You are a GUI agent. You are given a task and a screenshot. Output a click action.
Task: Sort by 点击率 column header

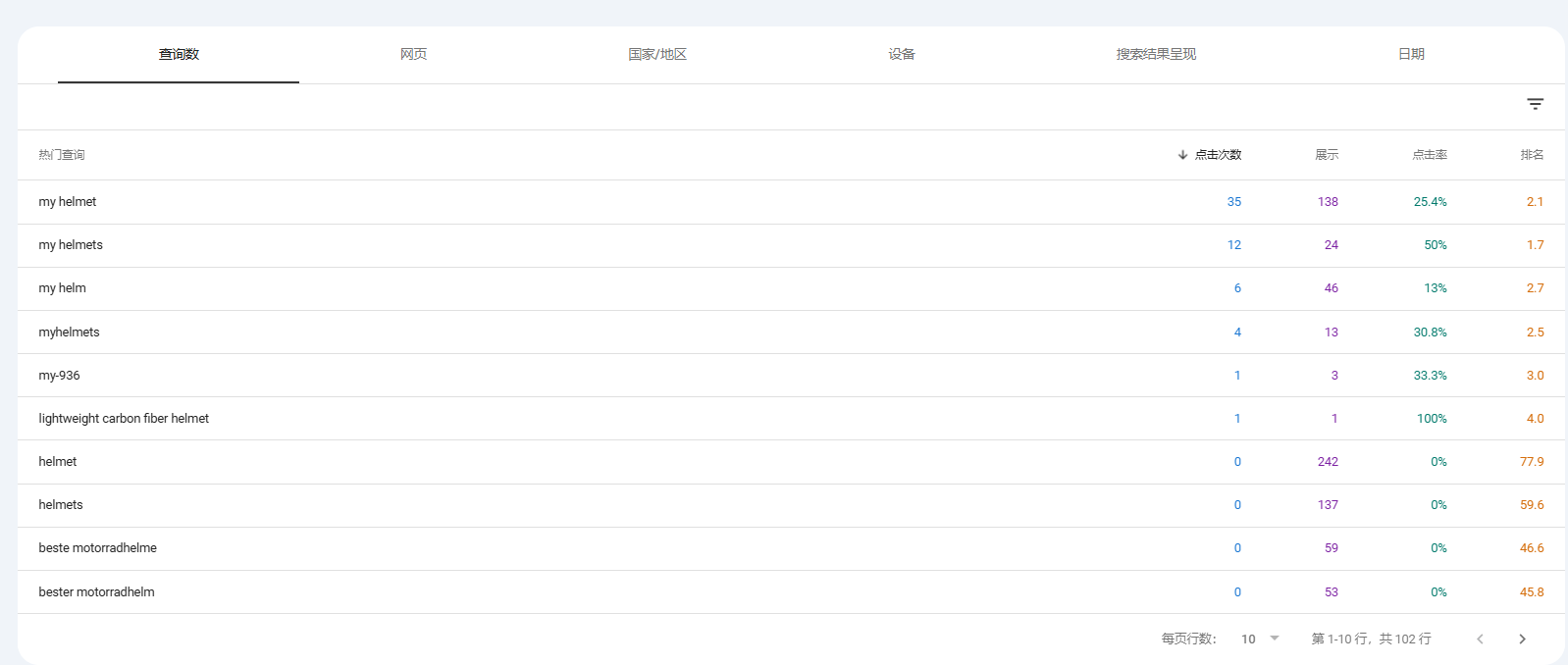[x=1430, y=155]
